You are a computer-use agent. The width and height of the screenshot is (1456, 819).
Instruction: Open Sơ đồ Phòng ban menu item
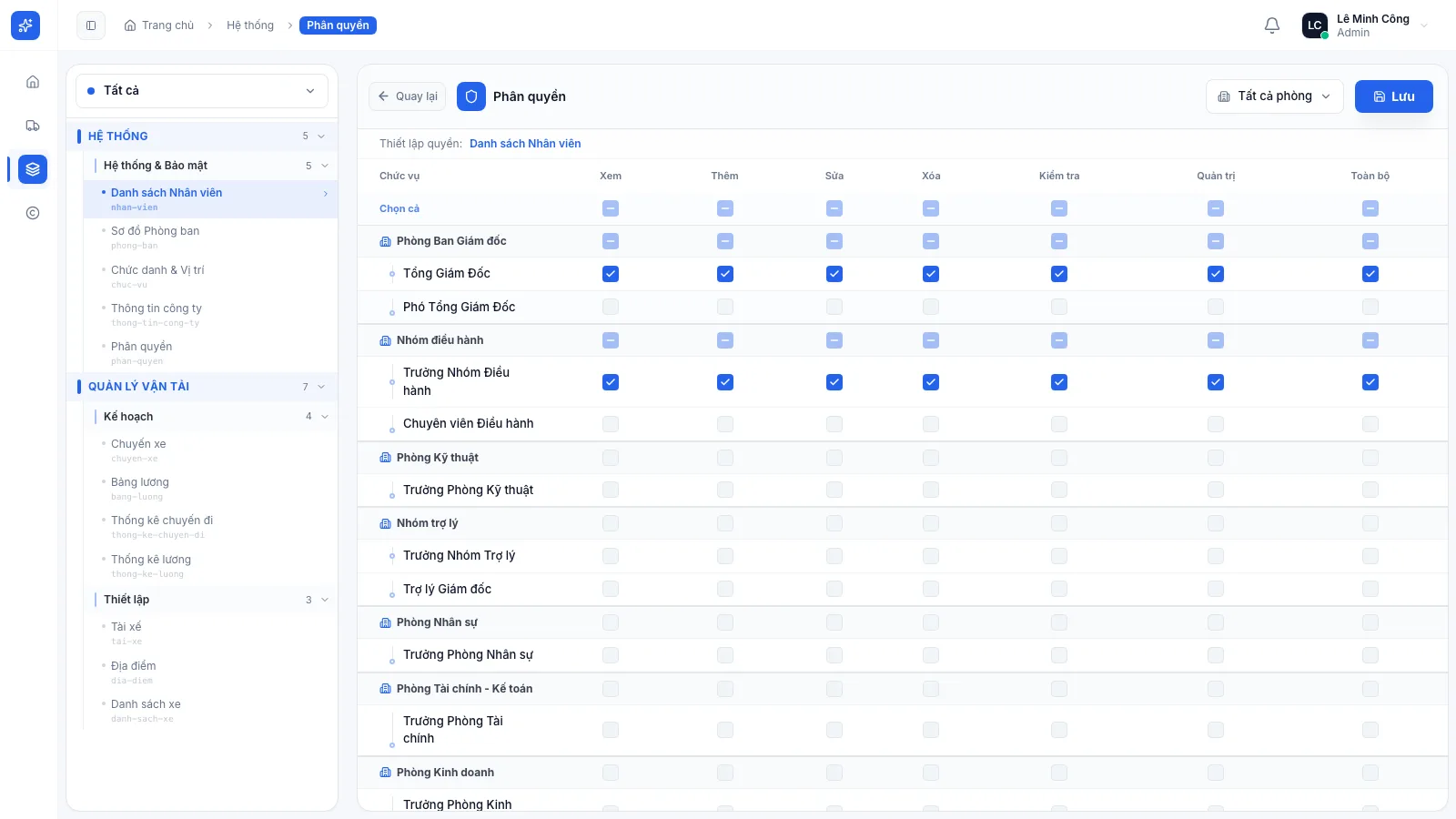click(211, 237)
